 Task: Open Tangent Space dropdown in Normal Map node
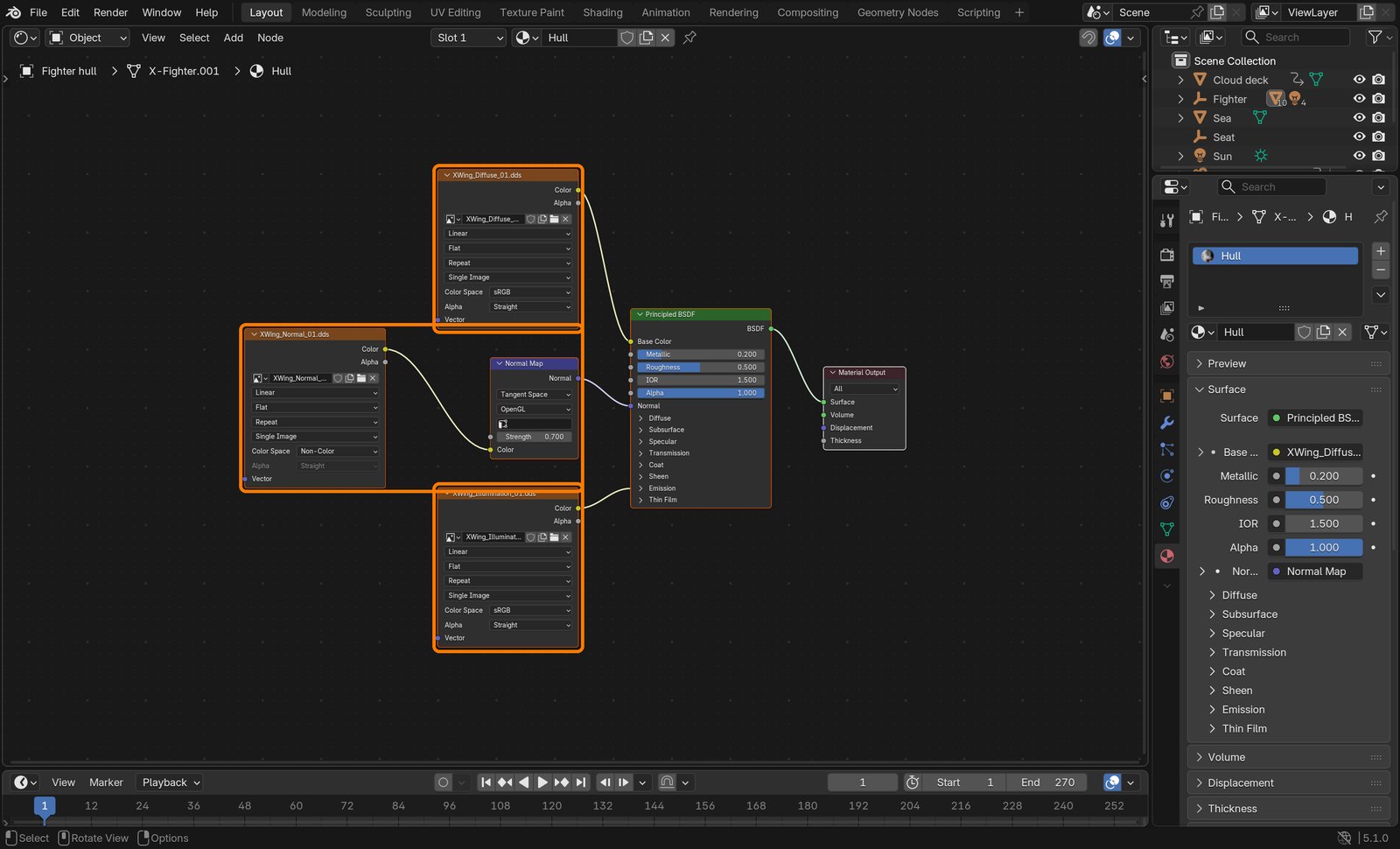[535, 395]
